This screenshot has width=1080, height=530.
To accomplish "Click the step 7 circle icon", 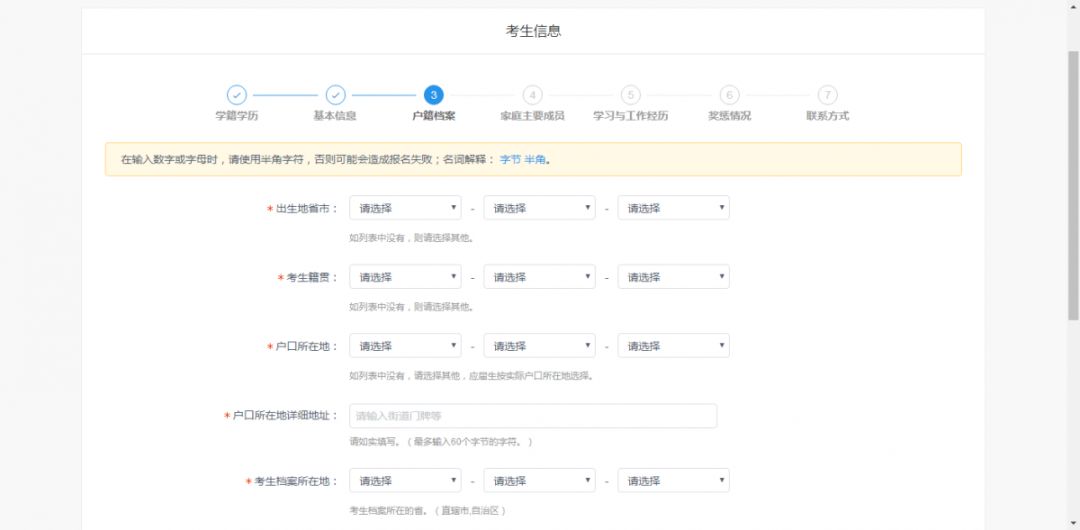I will coord(828,95).
